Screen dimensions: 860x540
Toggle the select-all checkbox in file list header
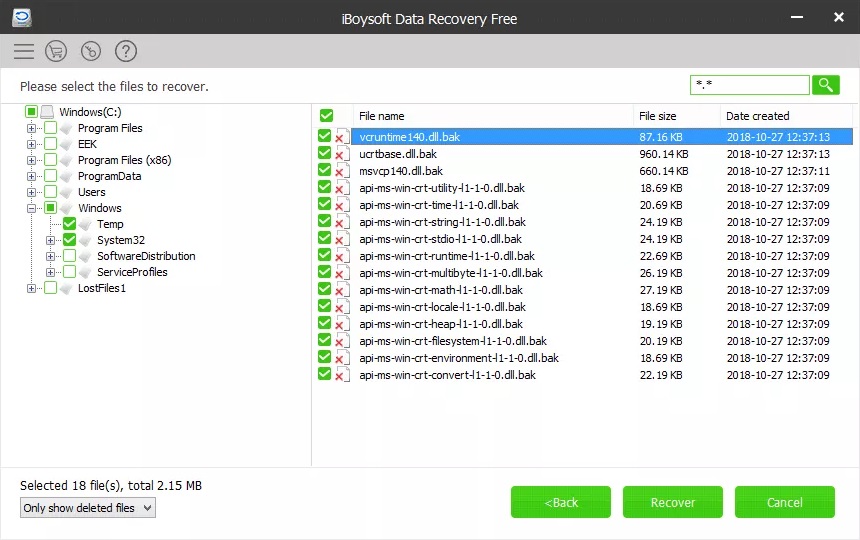pyautogui.click(x=326, y=116)
